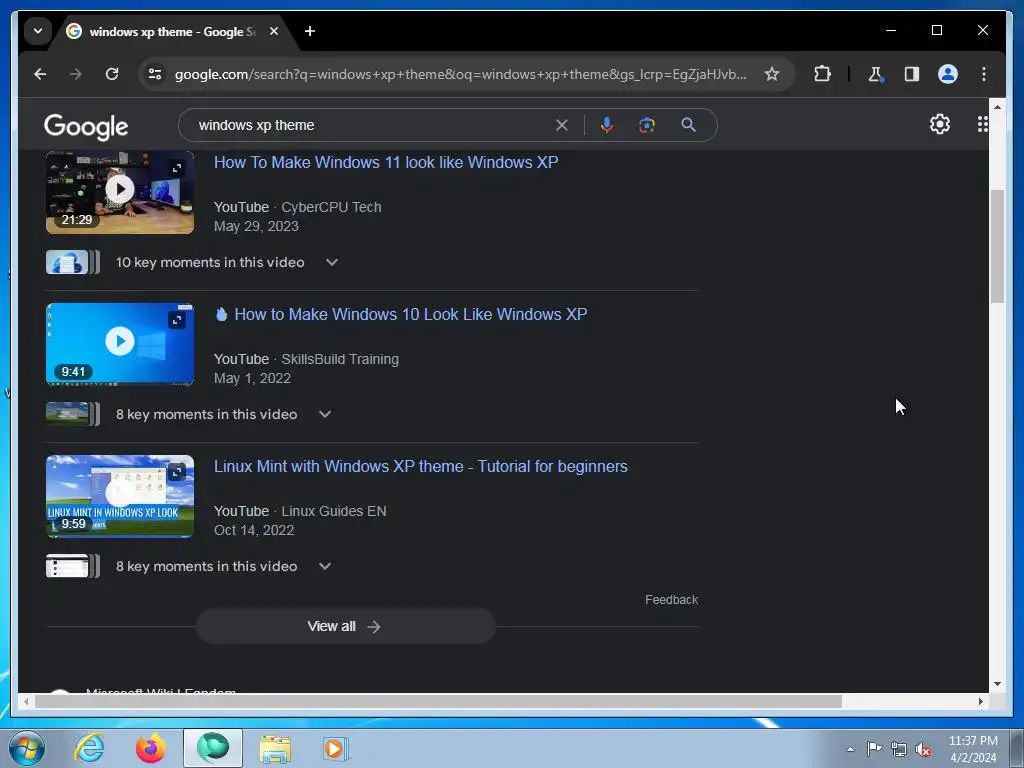Expand preview on Linux Mint video thumbnail
1024x768 pixels.
pyautogui.click(x=177, y=472)
